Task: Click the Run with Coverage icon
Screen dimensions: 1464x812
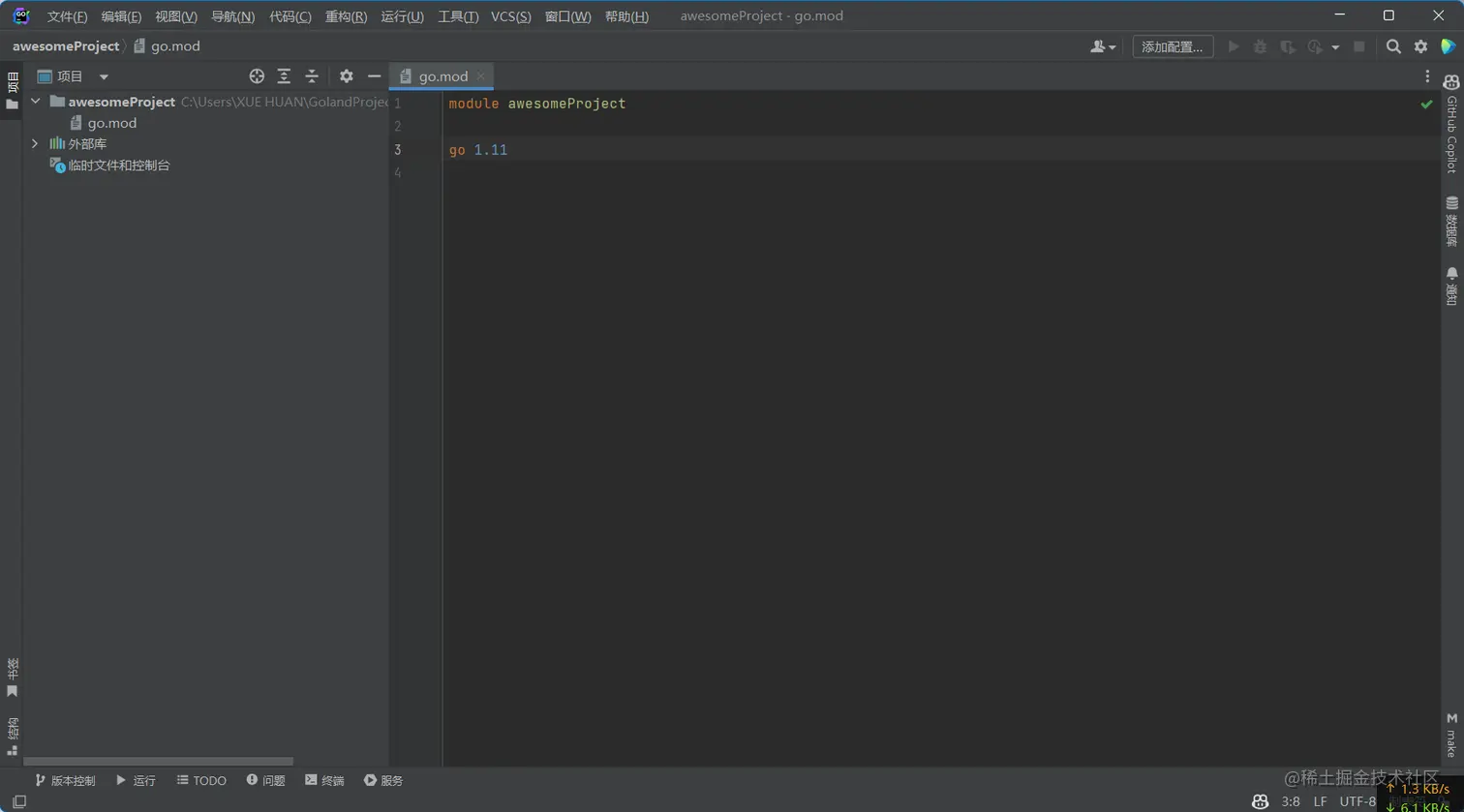Action: click(x=1287, y=46)
